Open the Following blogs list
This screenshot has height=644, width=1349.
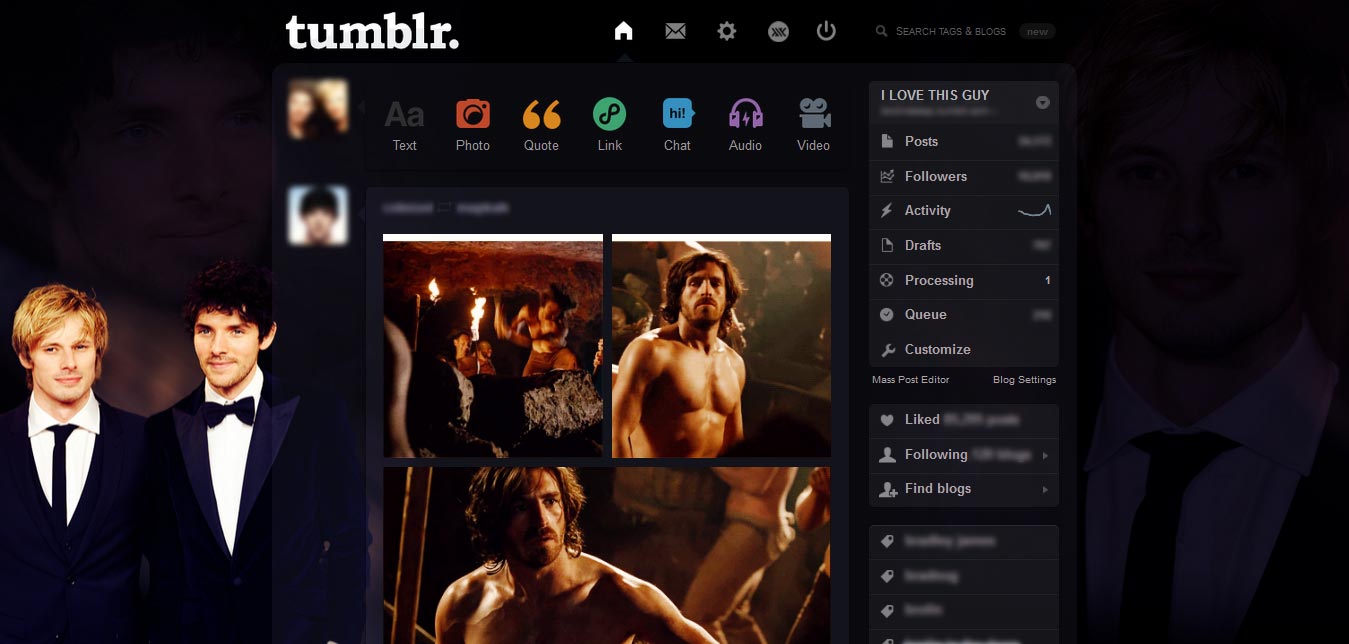[x=964, y=455]
